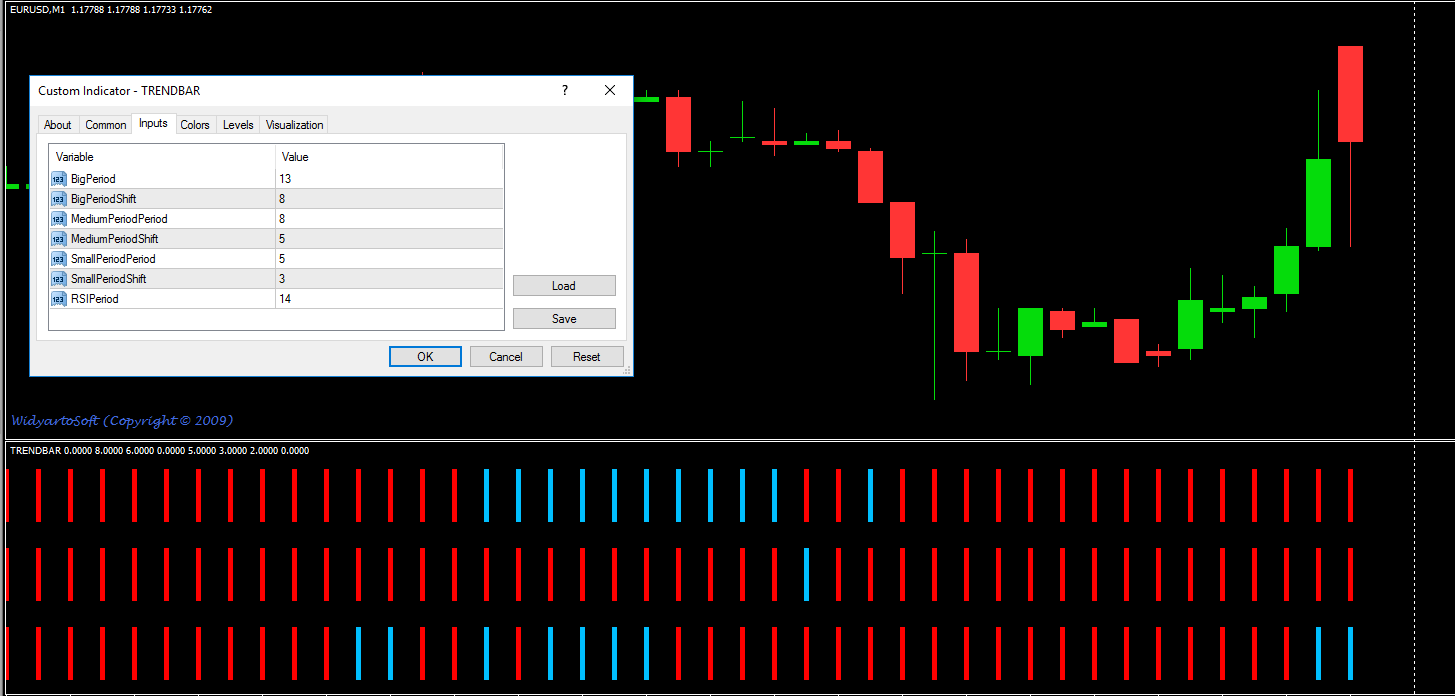Select the Inputs tab
The width and height of the screenshot is (1455, 696).
point(153,123)
